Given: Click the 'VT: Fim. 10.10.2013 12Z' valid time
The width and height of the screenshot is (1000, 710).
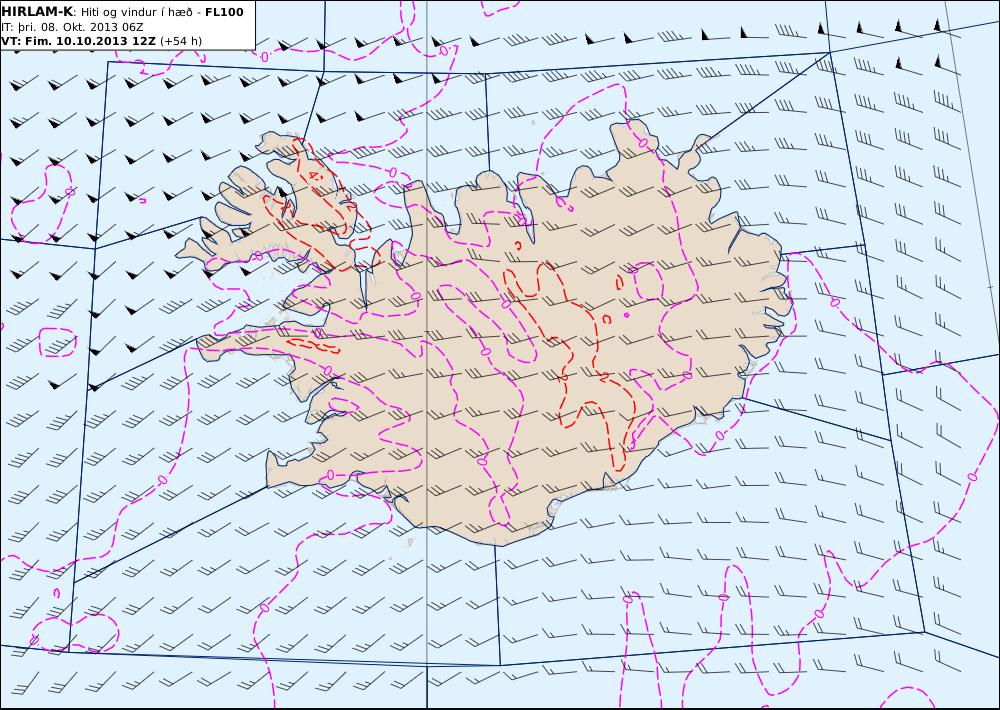Looking at the screenshot, I should point(78,41).
